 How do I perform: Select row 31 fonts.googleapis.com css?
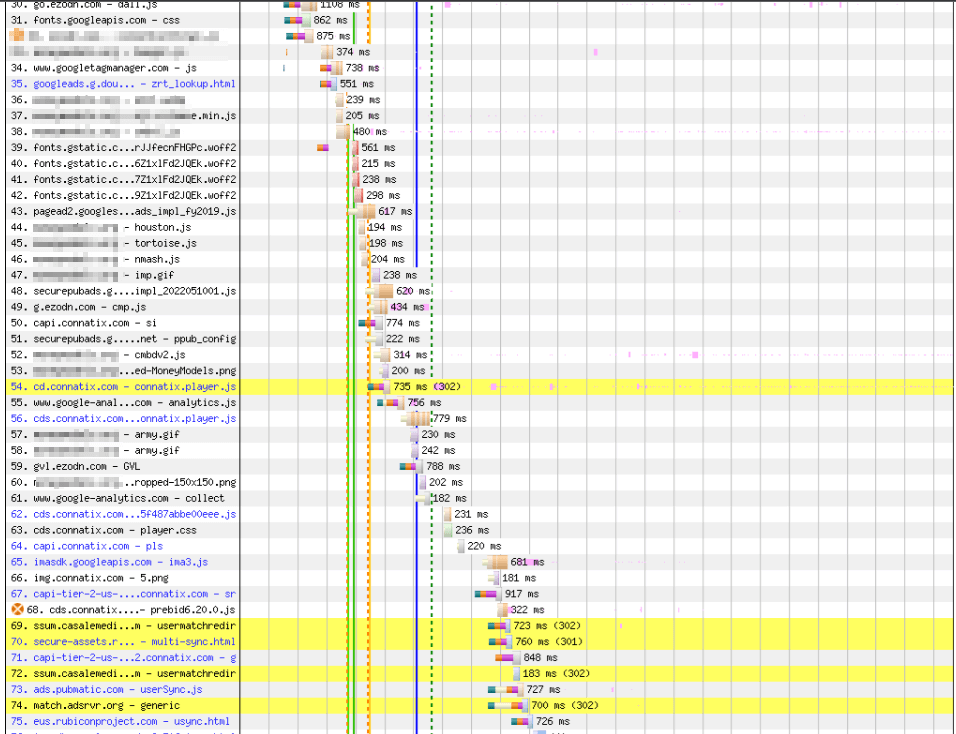(x=95, y=20)
